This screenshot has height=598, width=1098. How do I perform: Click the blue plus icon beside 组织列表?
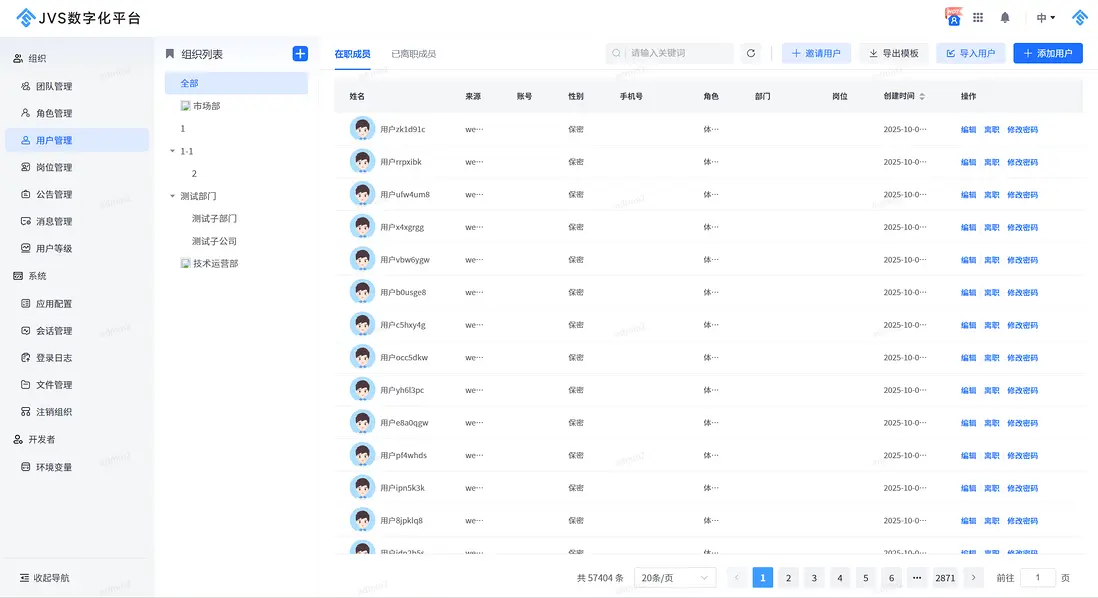point(300,54)
